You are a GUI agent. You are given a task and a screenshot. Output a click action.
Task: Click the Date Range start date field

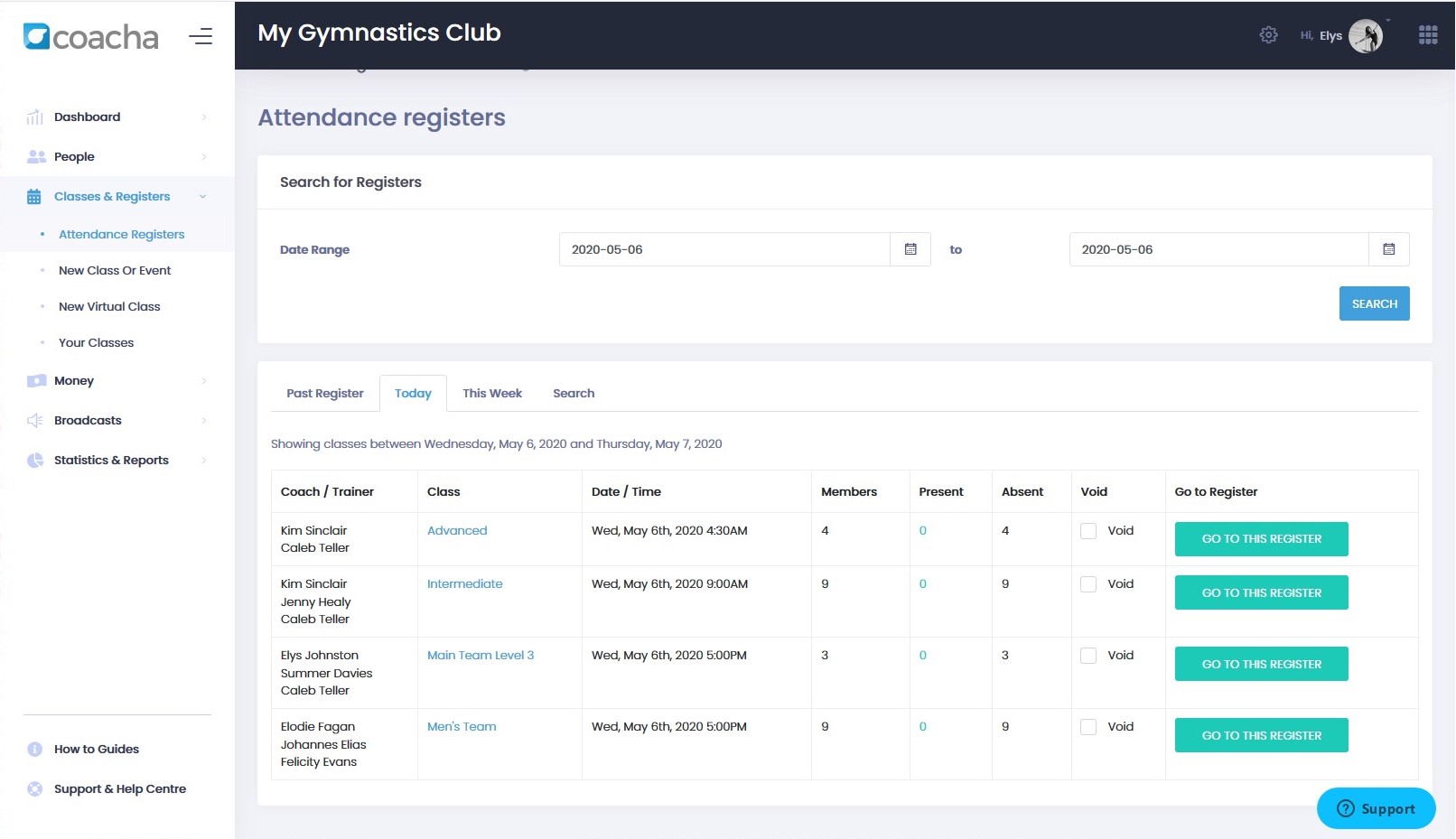tap(723, 248)
